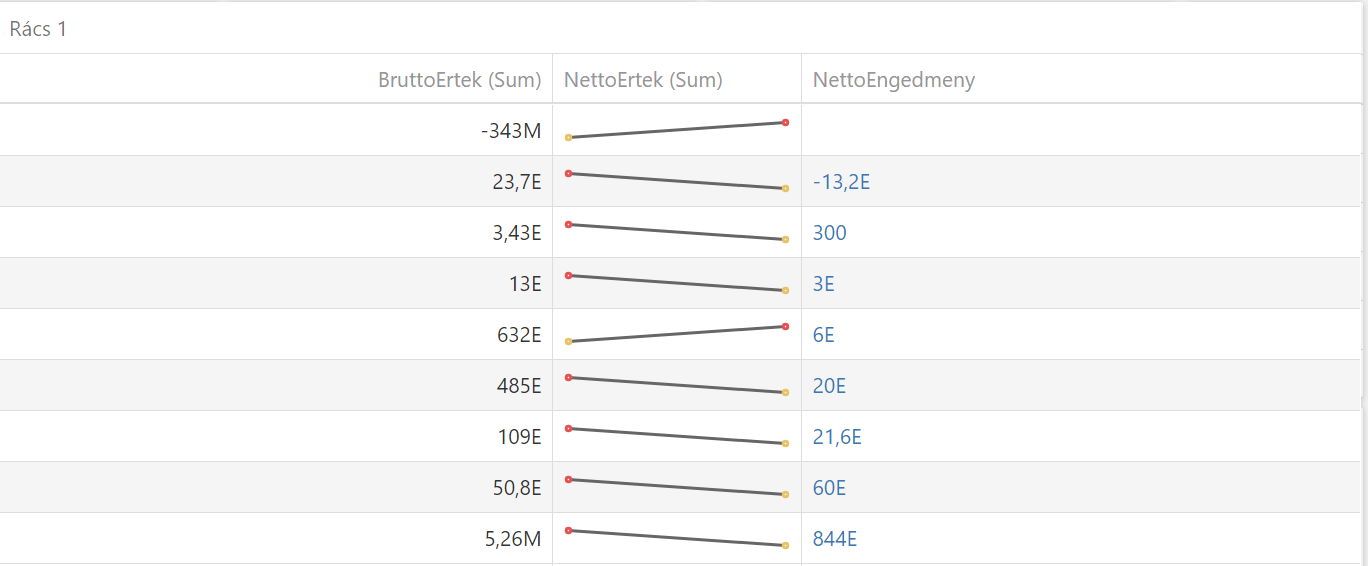The image size is (1368, 566).
Task: Click the sparkline in the 632E row
Action: [676, 334]
